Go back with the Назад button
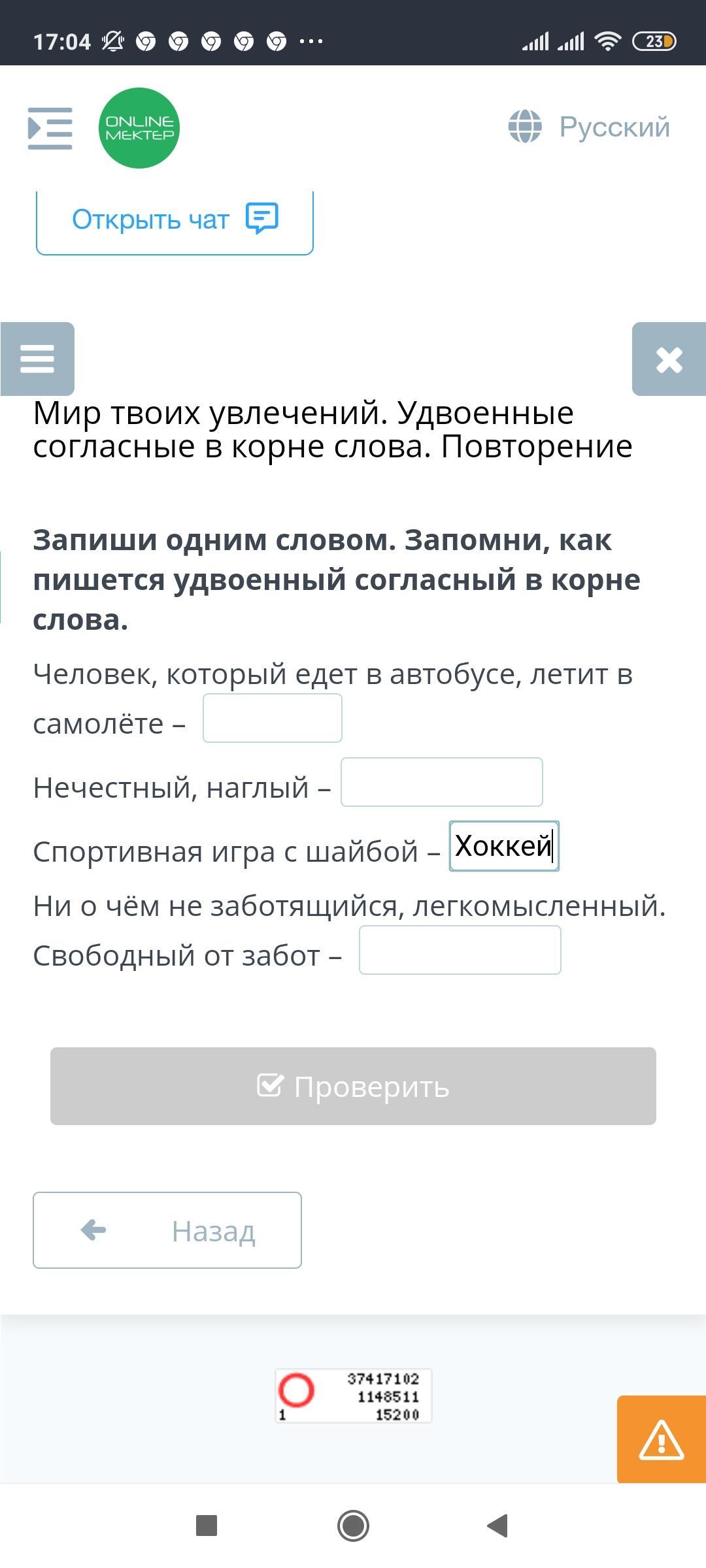706x1568 pixels. 167,1230
